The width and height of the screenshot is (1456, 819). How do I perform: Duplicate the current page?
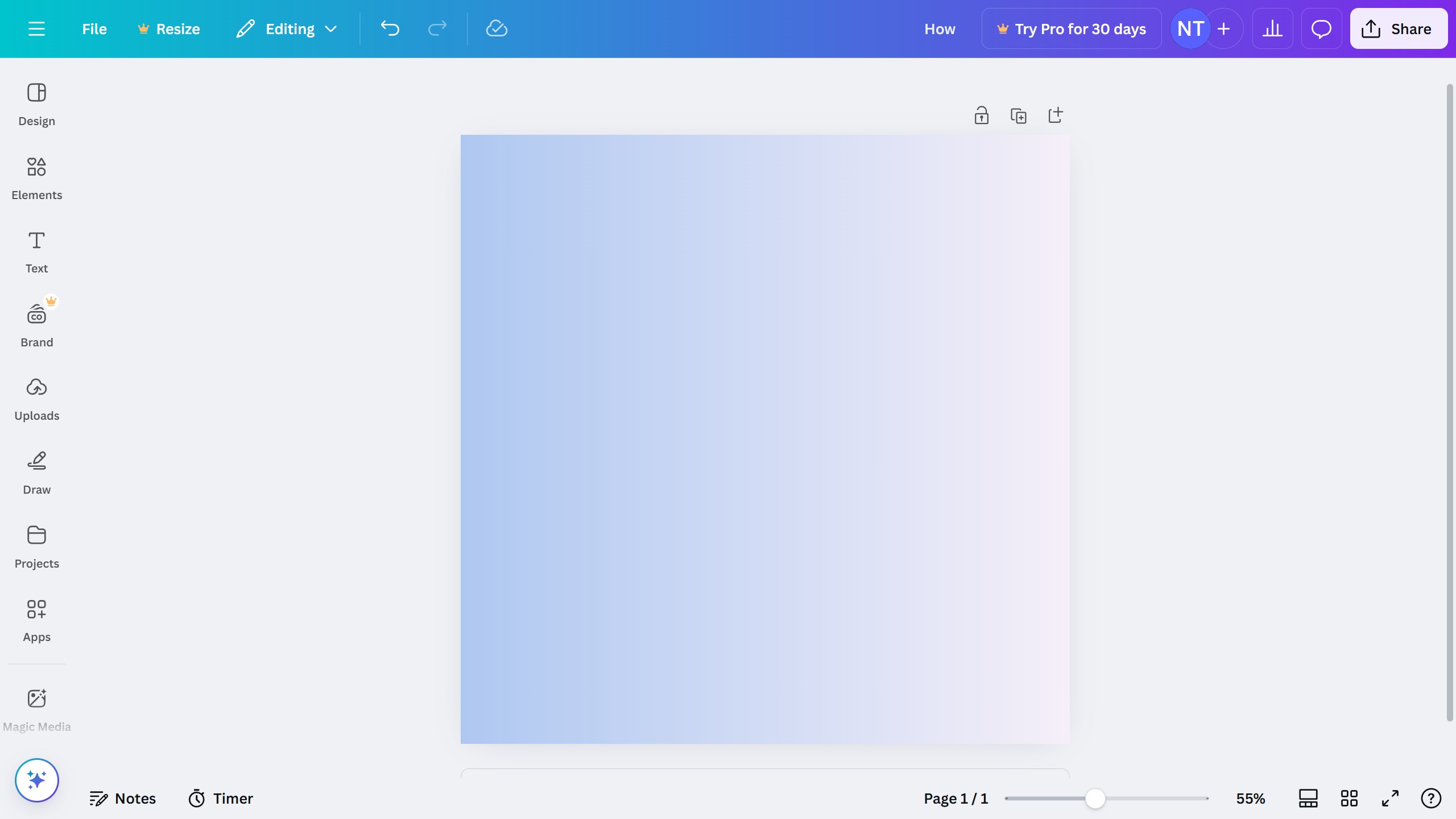click(1018, 115)
